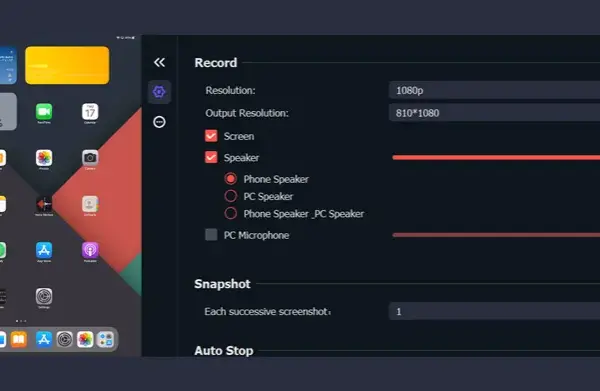Screen dimensions: 600x391
Task: Open Output Resolution dropdown showing 810*1080
Action: tap(494, 113)
